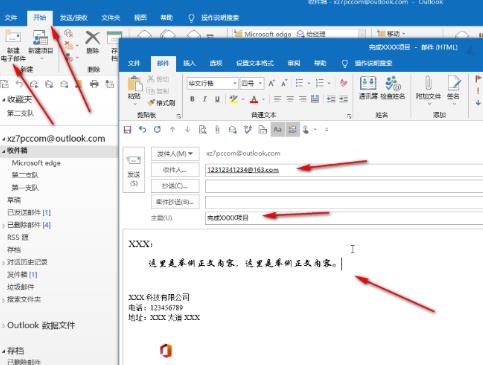Open the Send/Receive tab in the main window
Viewport: 483px width, 365px height.
73,18
